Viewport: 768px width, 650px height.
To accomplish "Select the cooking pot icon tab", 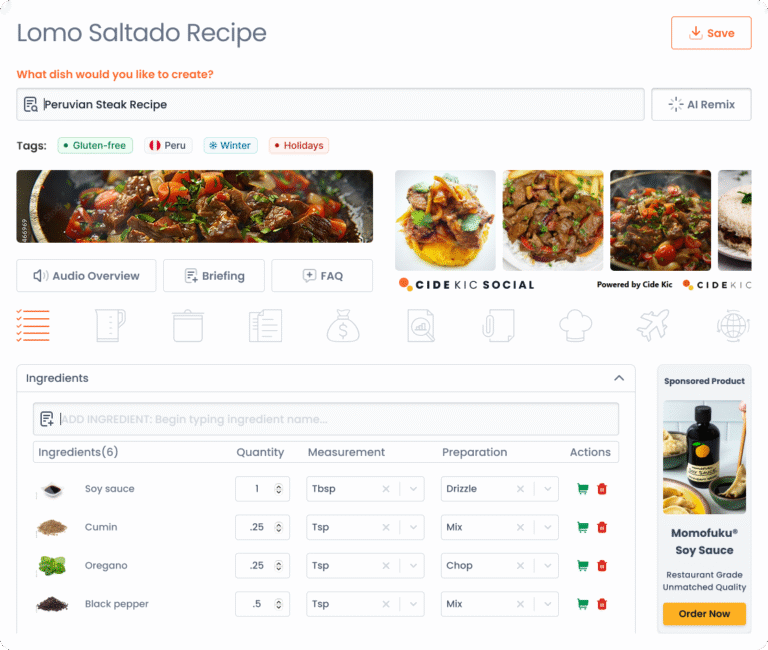I will click(188, 326).
